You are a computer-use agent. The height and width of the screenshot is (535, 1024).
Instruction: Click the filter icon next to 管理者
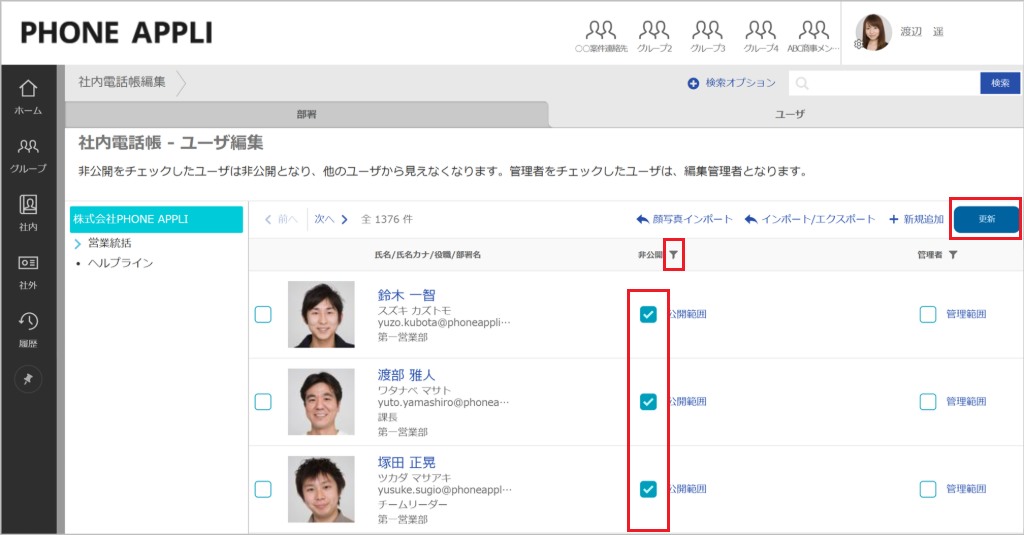click(x=953, y=256)
